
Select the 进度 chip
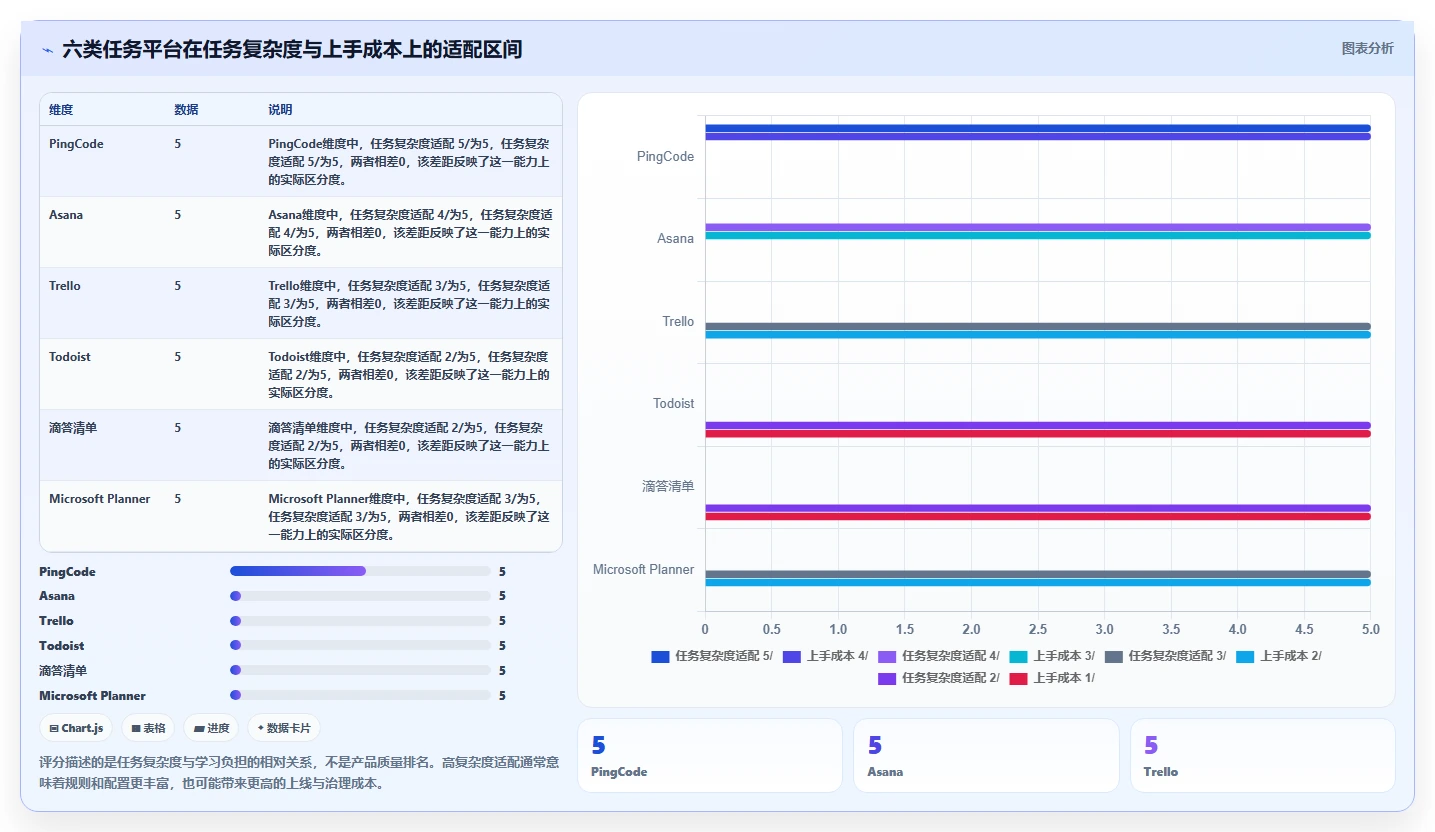click(211, 728)
